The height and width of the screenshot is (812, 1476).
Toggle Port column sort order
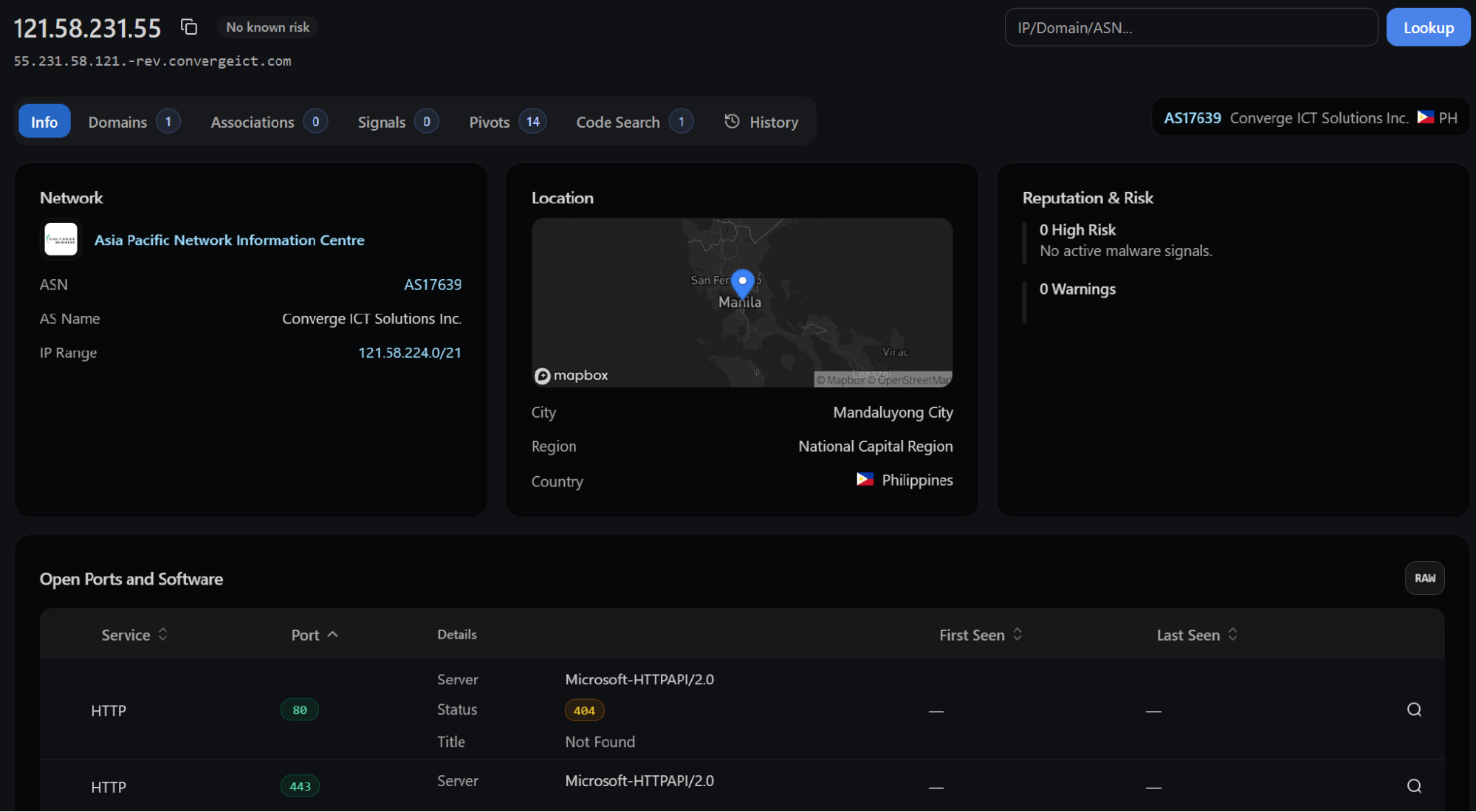[x=315, y=635]
